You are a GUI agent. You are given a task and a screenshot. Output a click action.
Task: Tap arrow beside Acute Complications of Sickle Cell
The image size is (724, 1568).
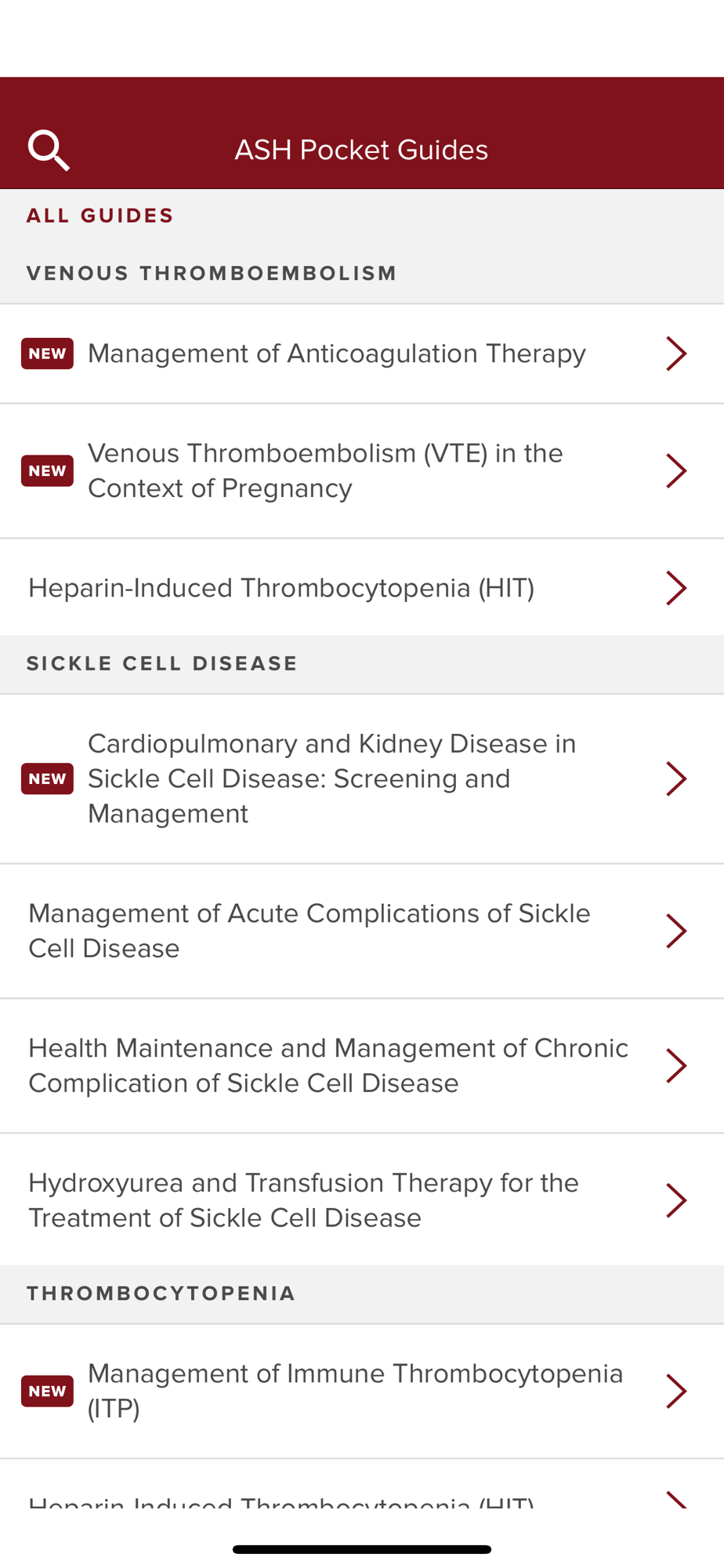[675, 931]
